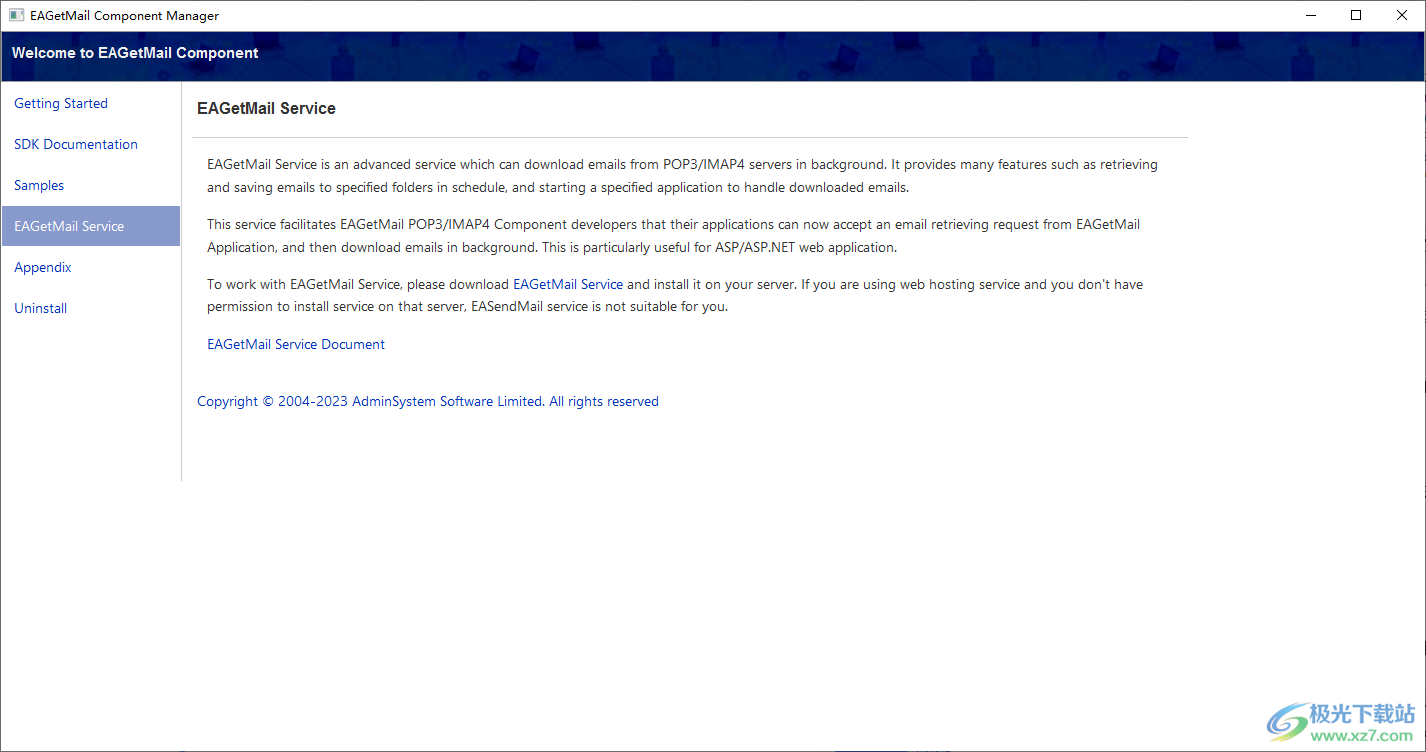Viewport: 1426px width, 752px height.
Task: Close the EAGetMail Component Manager
Action: coord(1402,15)
